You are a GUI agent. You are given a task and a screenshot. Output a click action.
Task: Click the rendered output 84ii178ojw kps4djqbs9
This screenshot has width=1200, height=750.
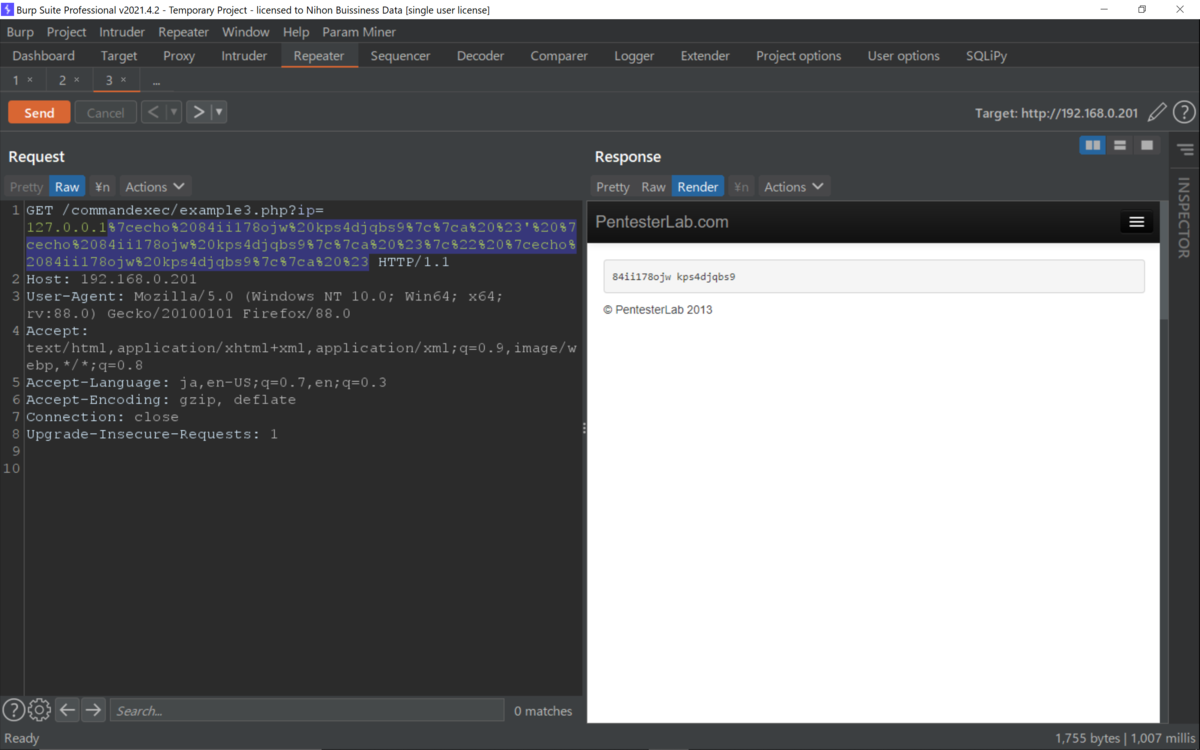(x=673, y=277)
